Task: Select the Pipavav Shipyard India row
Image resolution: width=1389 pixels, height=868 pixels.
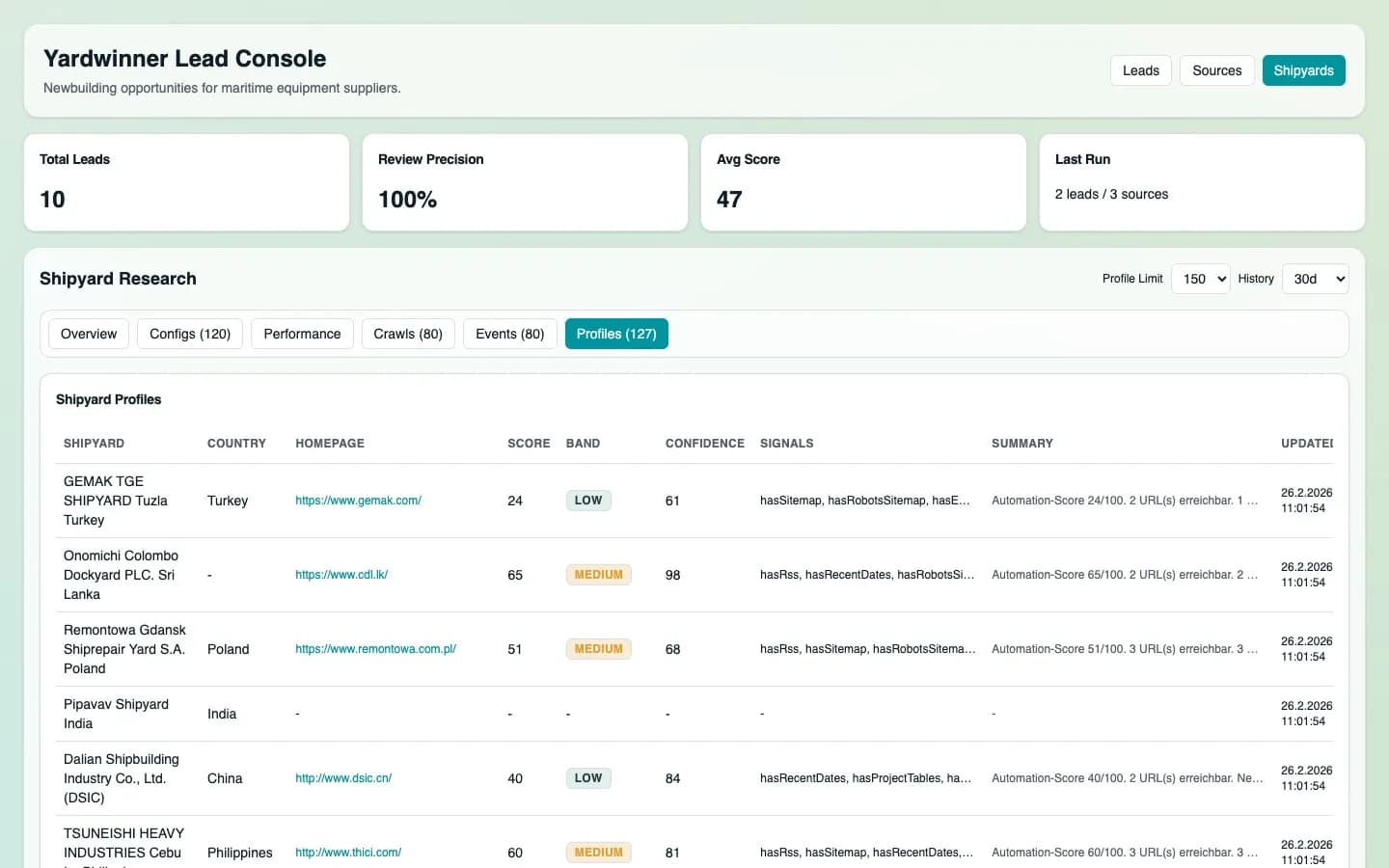Action: (x=116, y=714)
